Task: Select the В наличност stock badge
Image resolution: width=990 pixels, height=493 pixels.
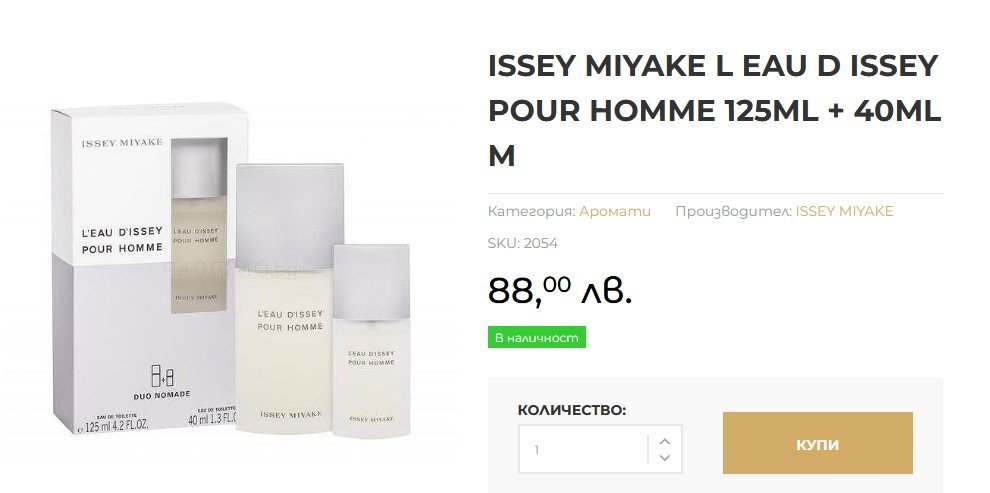Action: click(537, 337)
